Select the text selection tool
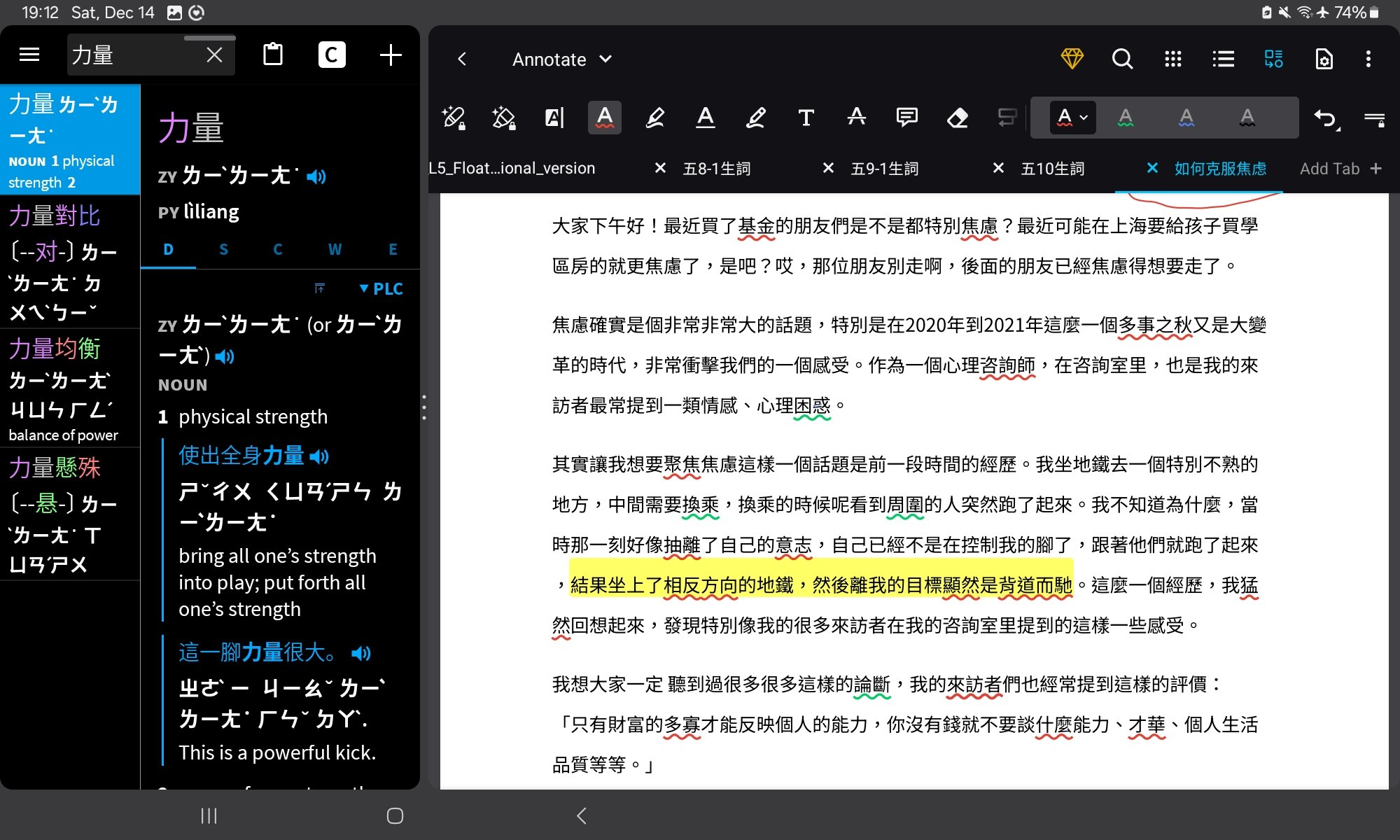Image resolution: width=1400 pixels, height=840 pixels. (554, 118)
